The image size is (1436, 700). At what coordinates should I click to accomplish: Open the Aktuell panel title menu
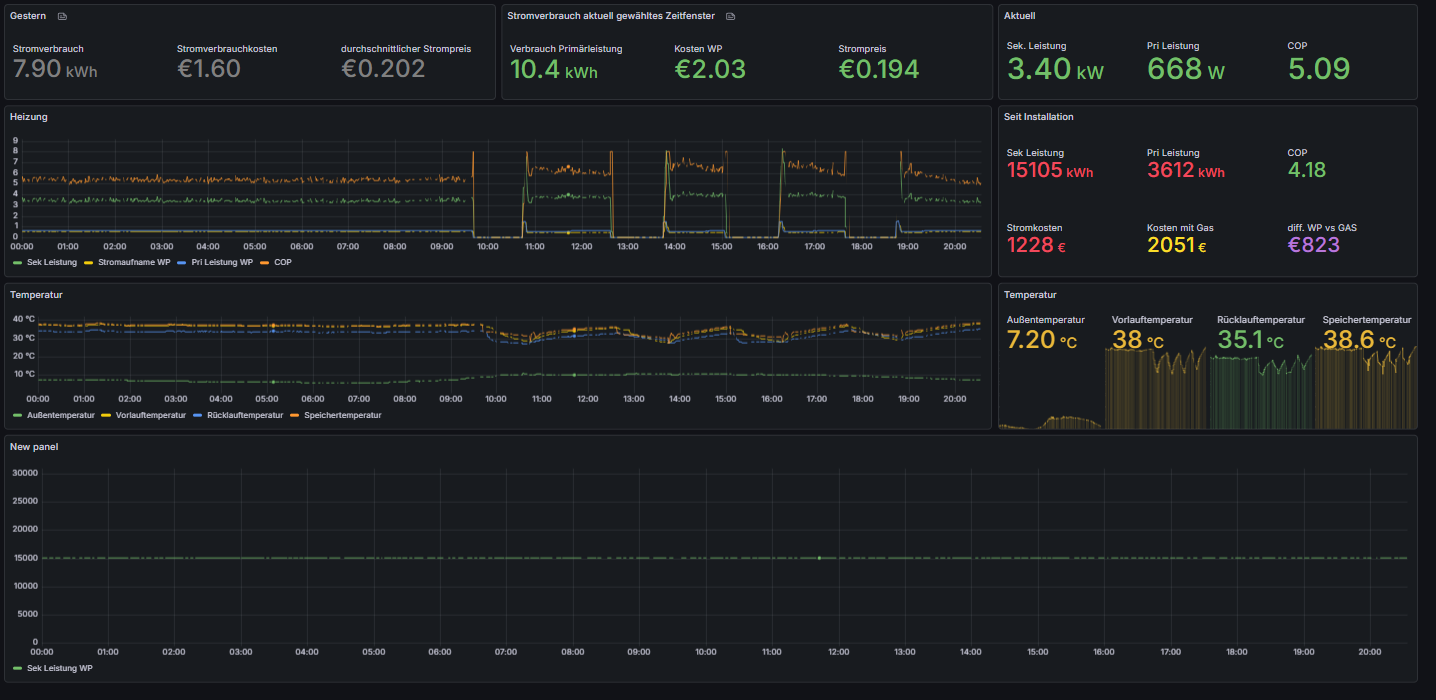pos(1020,16)
